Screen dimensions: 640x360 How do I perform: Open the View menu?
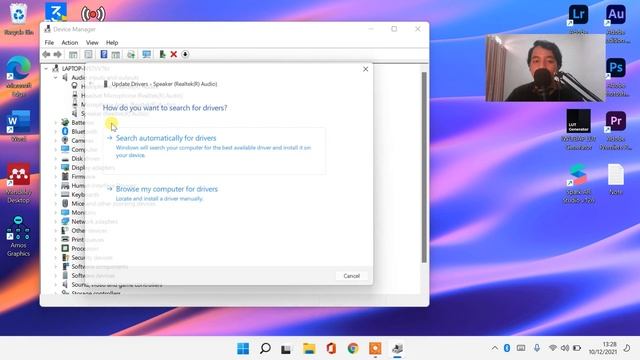92,42
